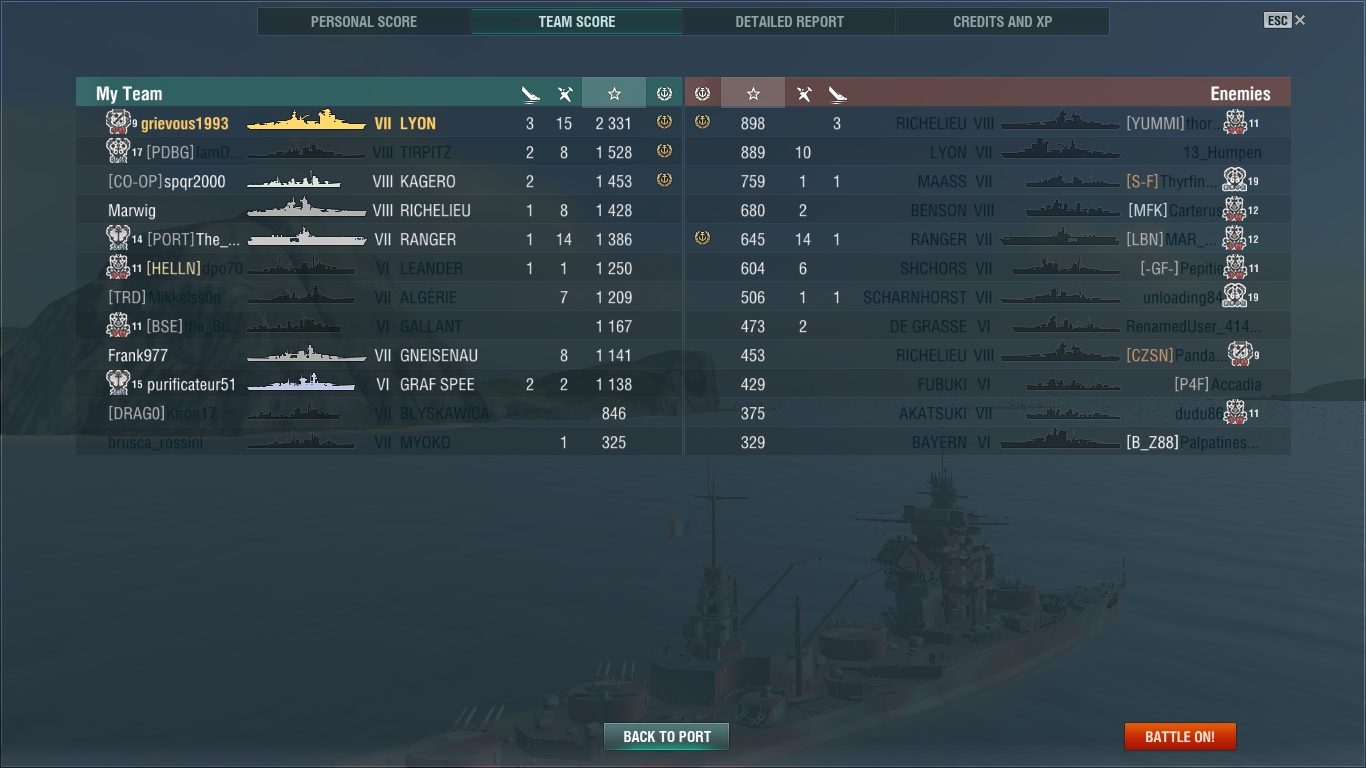Switch to the Detailed Report tab
The height and width of the screenshot is (768, 1366).
[x=789, y=21]
